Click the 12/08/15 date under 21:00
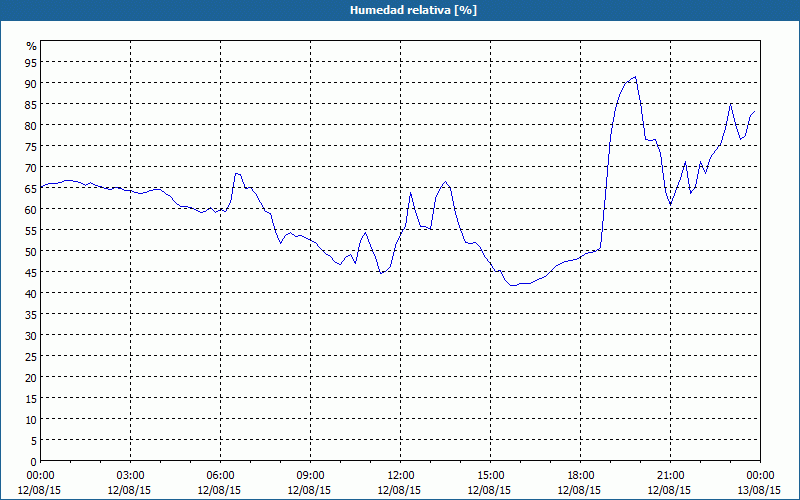The image size is (800, 500). [669, 490]
